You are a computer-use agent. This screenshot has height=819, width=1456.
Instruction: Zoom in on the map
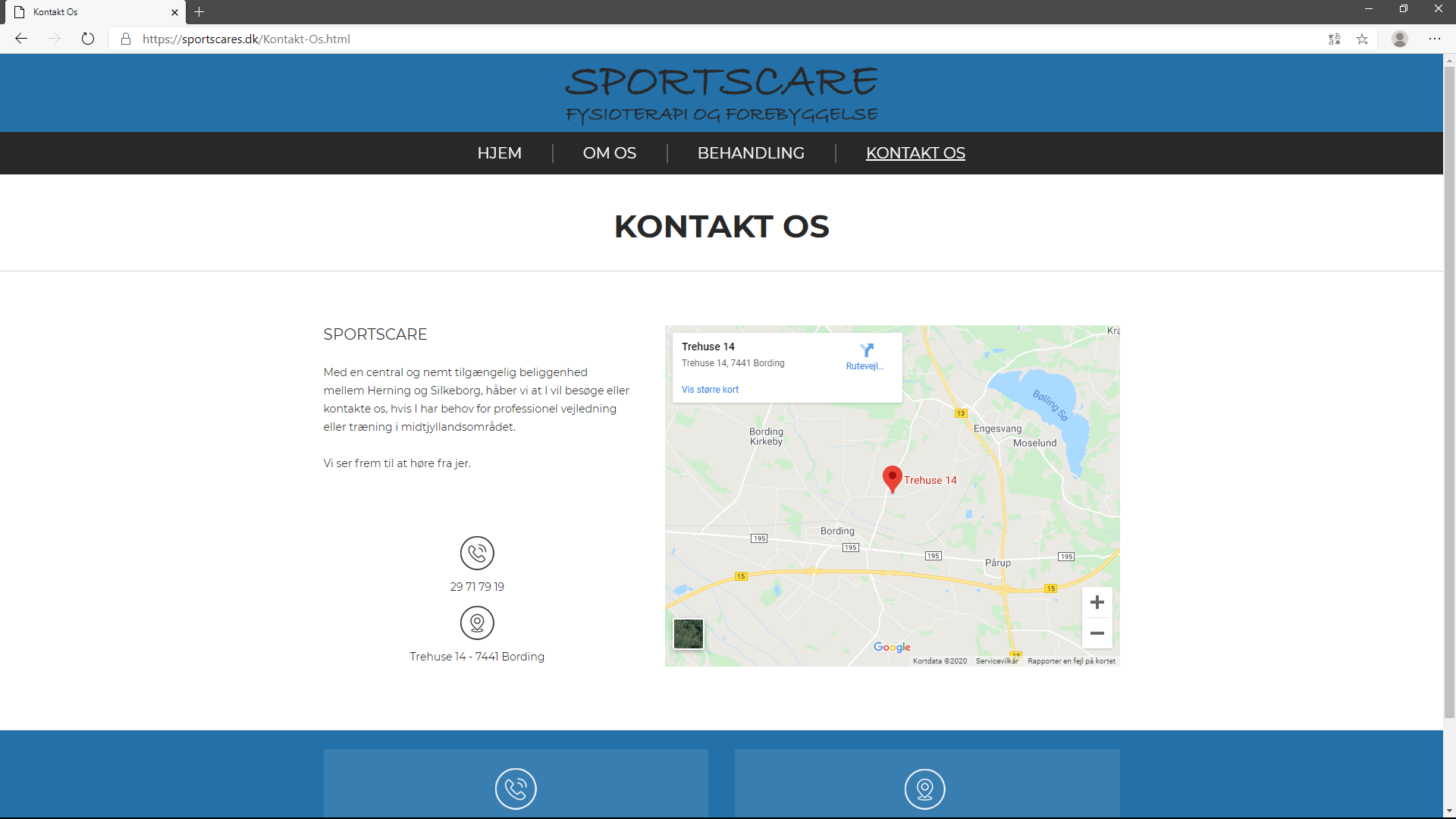pos(1097,602)
